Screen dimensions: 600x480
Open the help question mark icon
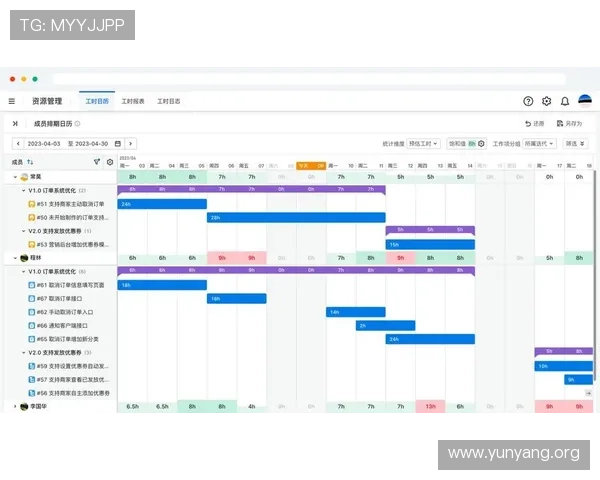pyautogui.click(x=528, y=101)
